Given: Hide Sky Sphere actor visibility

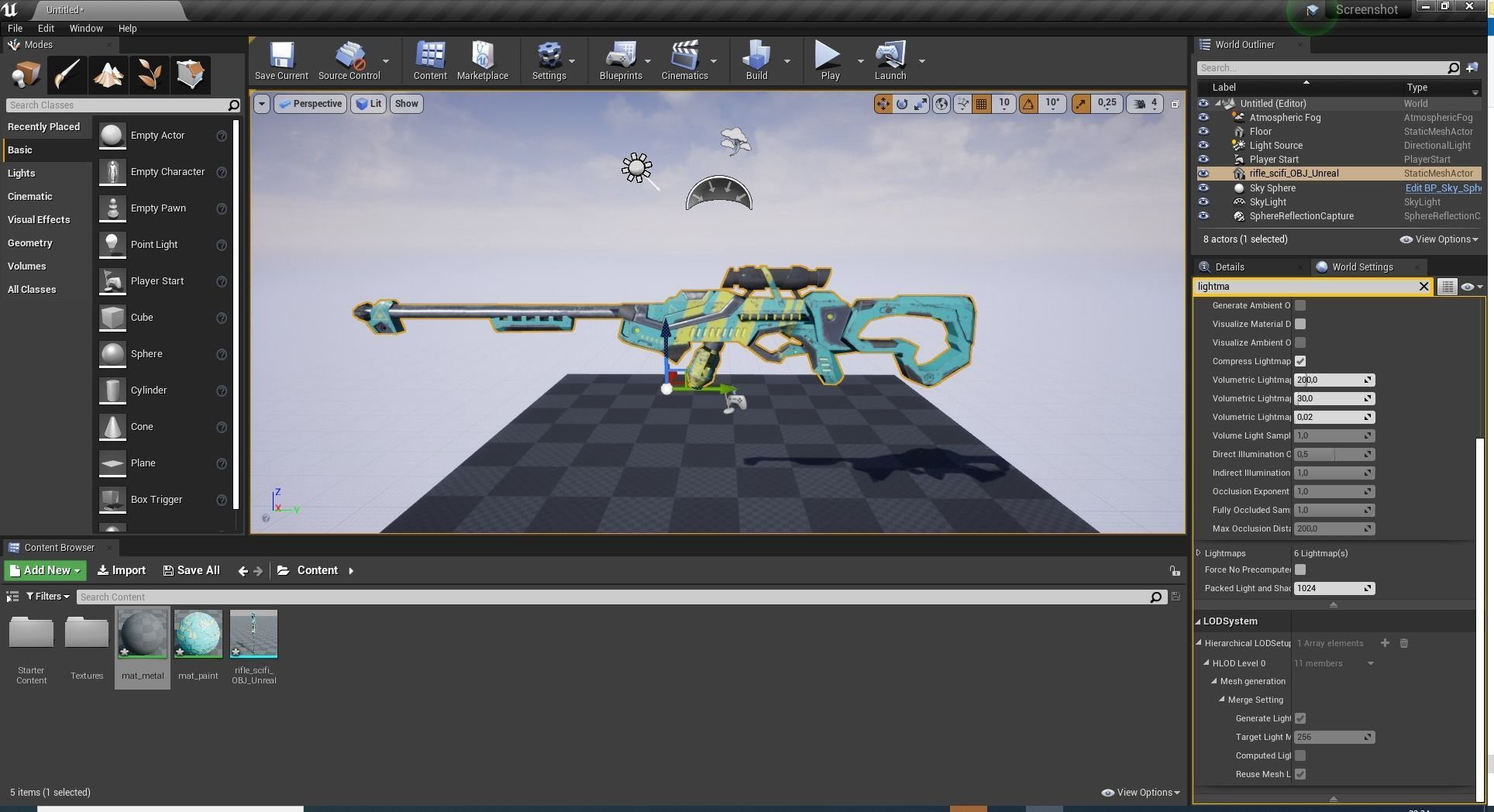Looking at the screenshot, I should tap(1203, 188).
